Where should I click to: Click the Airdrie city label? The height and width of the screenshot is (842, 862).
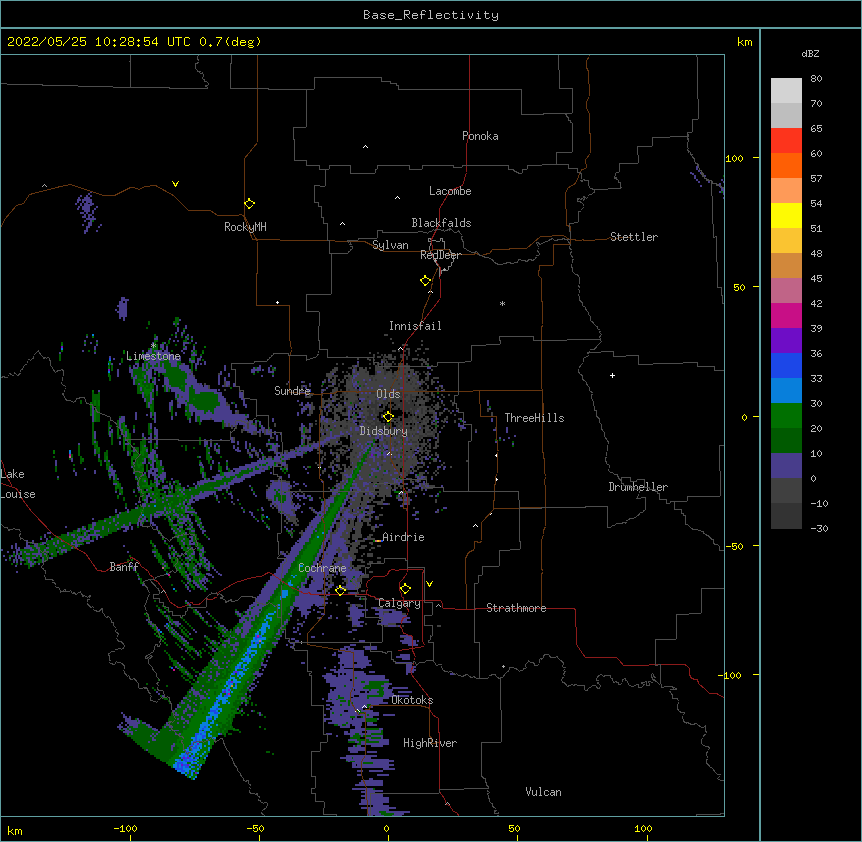(403, 537)
